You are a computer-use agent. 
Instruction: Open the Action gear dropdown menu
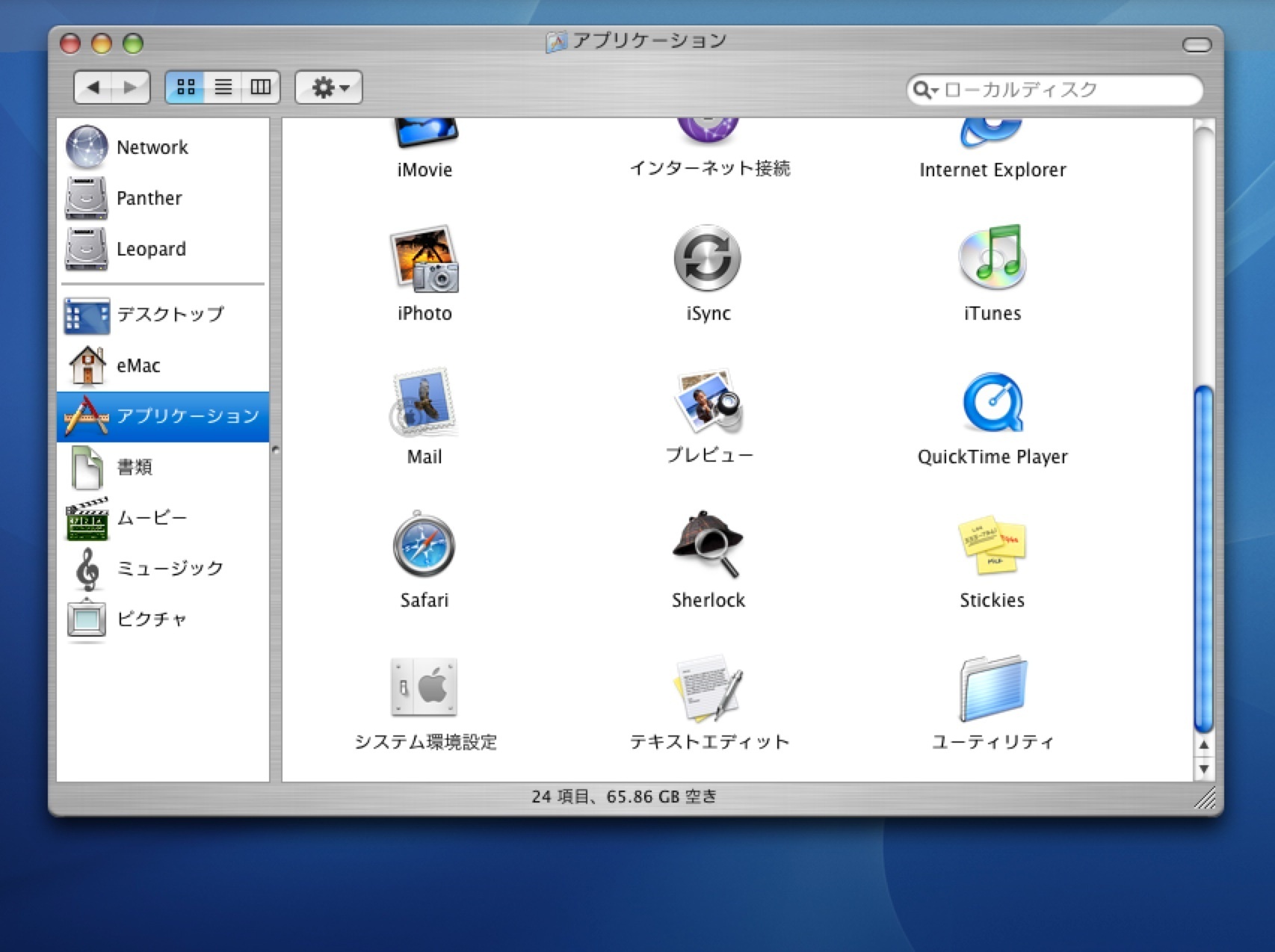(x=329, y=87)
